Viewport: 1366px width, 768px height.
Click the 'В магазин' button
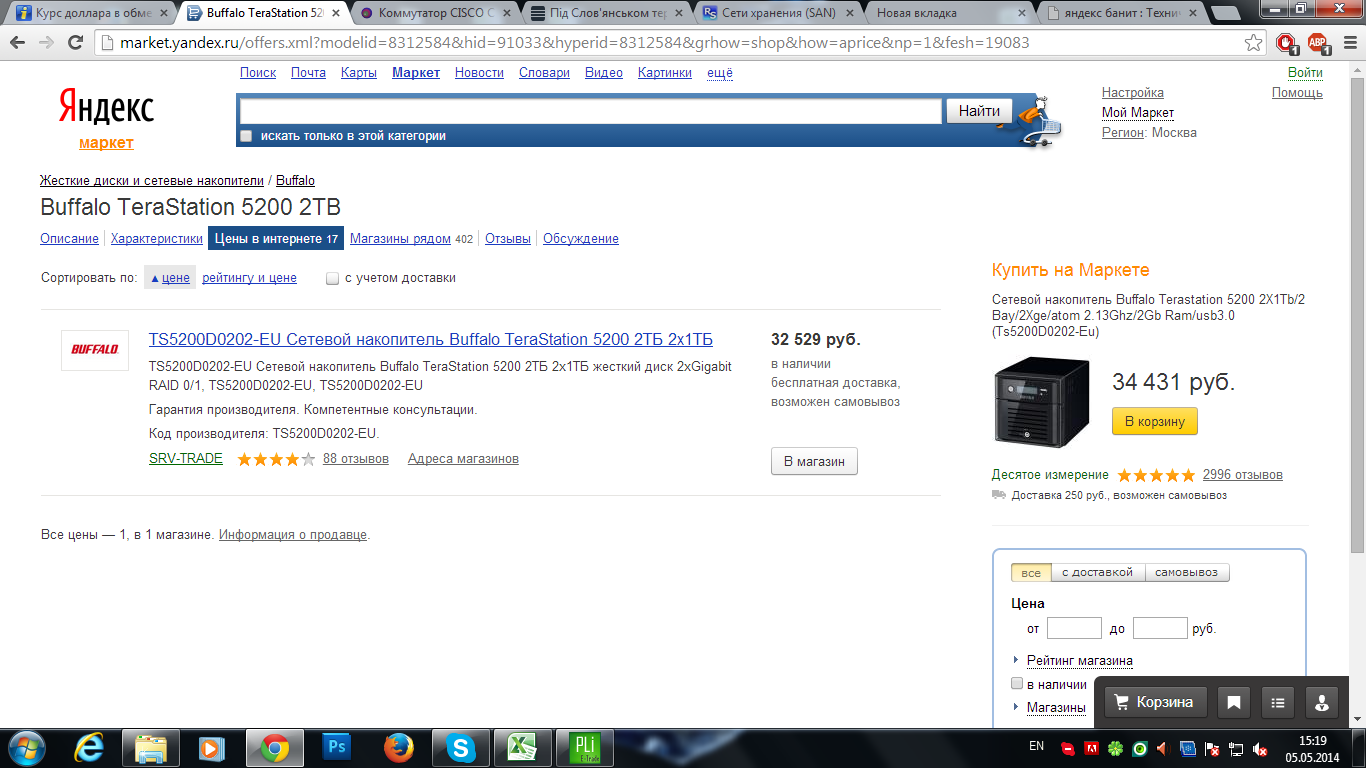(814, 461)
